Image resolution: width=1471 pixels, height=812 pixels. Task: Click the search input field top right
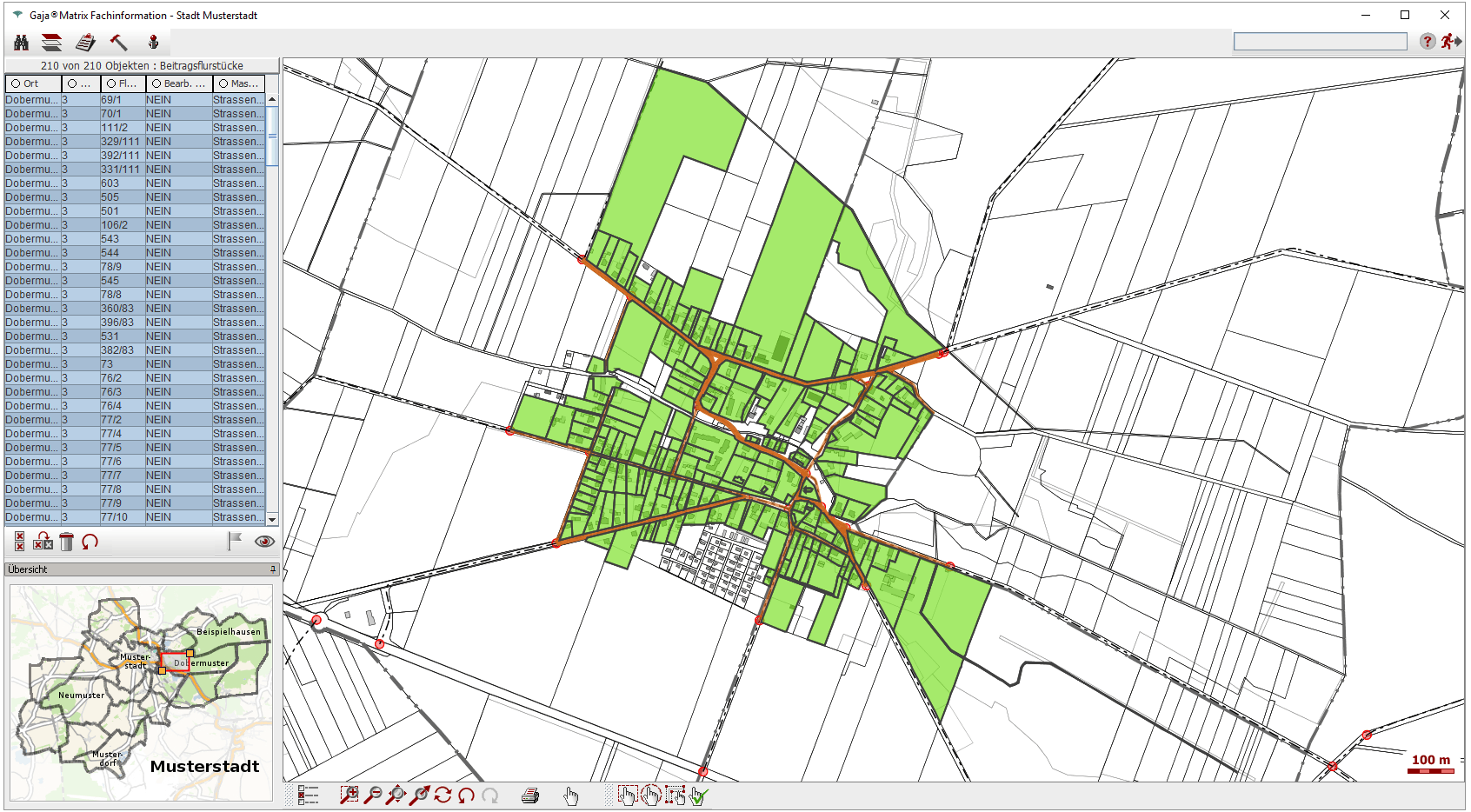1320,41
